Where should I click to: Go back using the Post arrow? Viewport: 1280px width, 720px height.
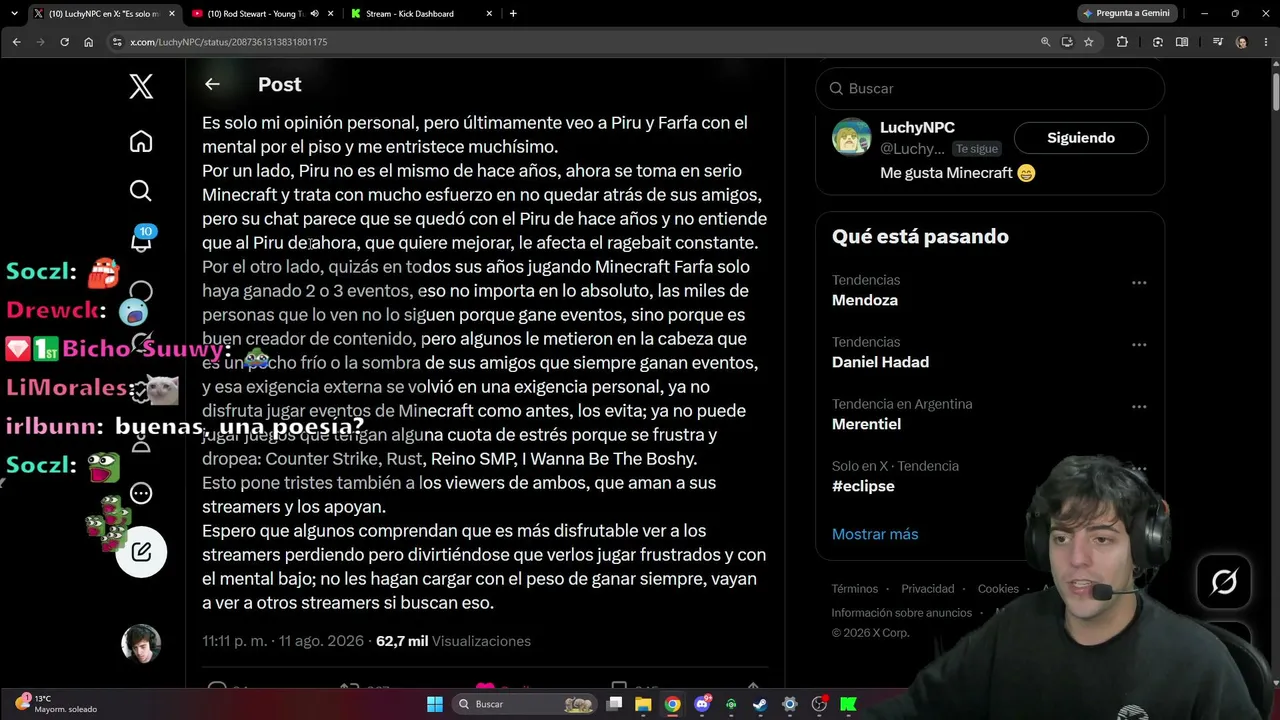pos(212,85)
